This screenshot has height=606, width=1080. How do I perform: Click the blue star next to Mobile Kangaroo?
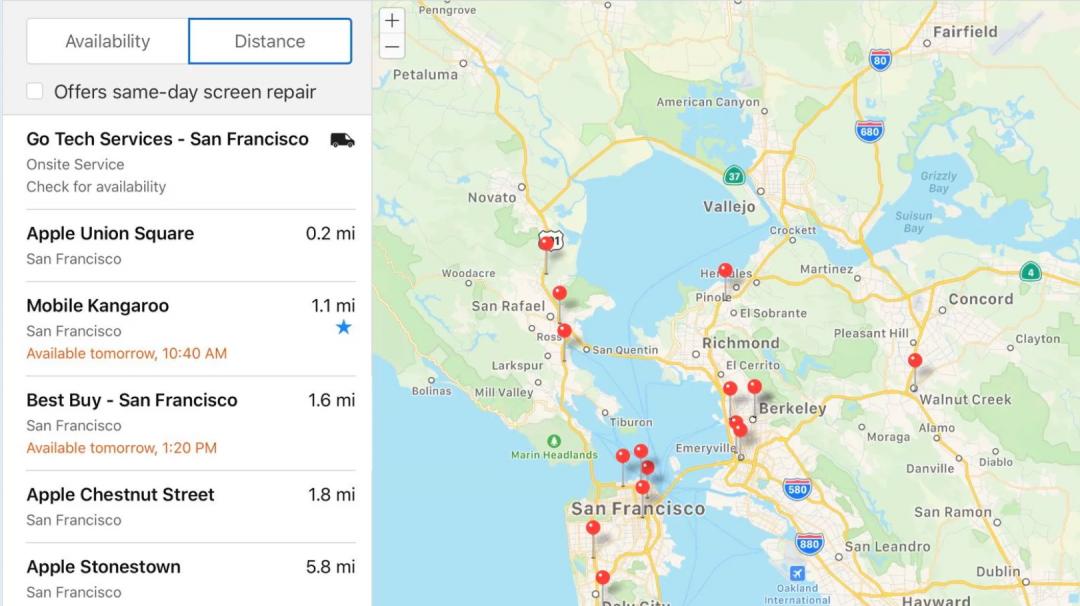point(343,327)
